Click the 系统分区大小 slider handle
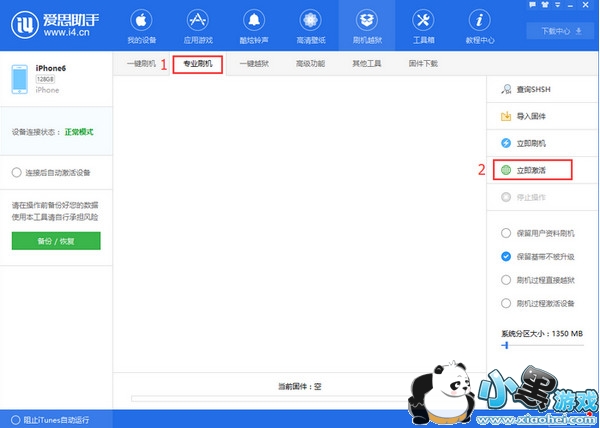Image resolution: width=600 pixels, height=428 pixels. pos(506,345)
